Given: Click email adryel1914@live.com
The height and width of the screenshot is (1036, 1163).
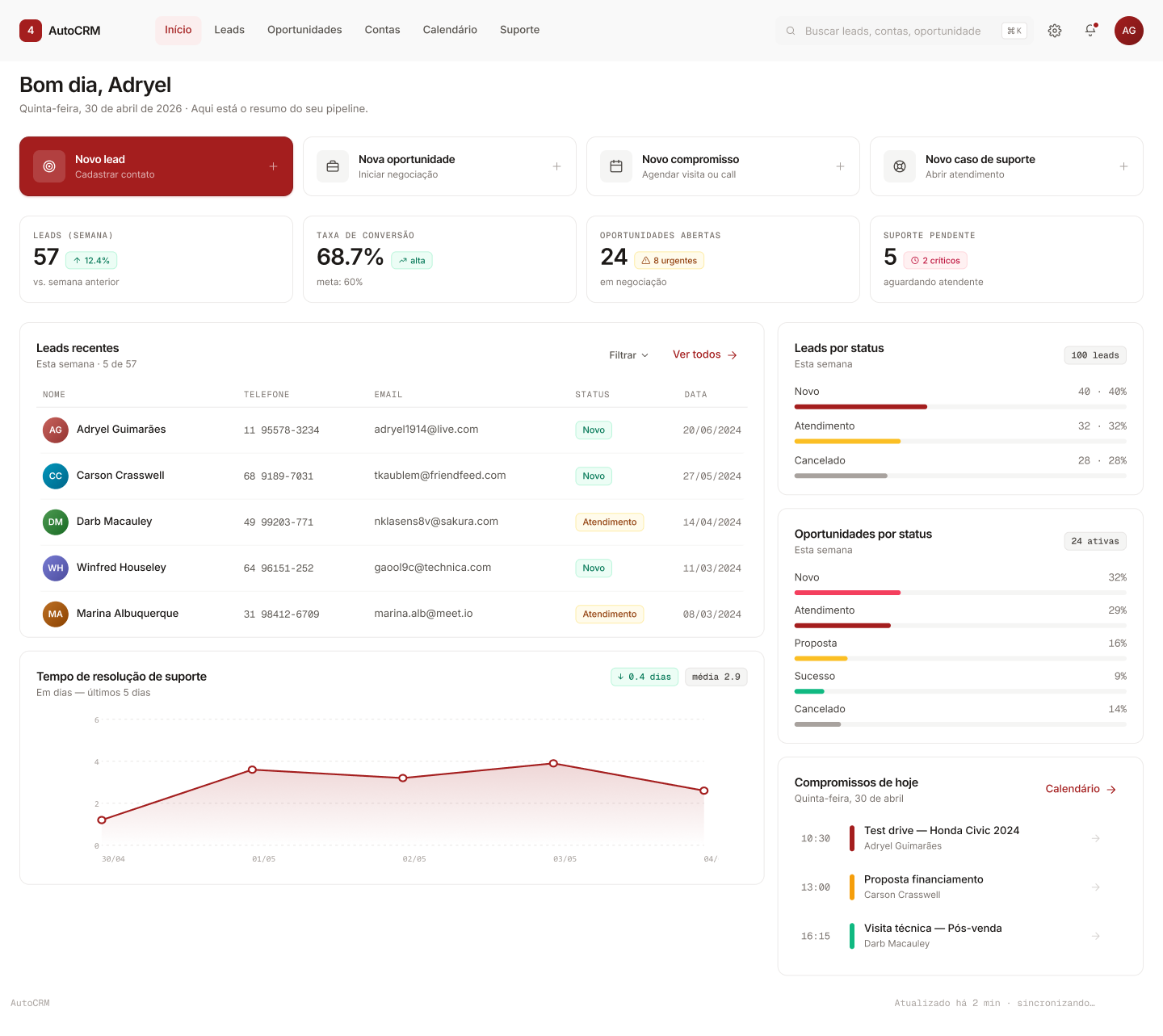Looking at the screenshot, I should tap(426, 430).
